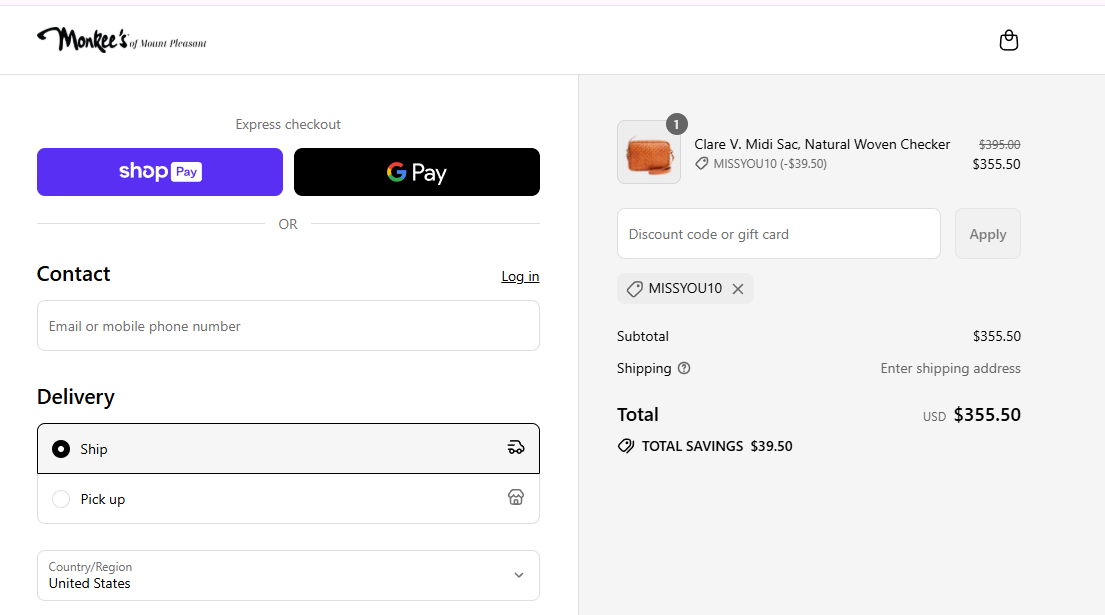Click the delivery truck icon in the Ship row
The height and width of the screenshot is (615, 1105).
[516, 448]
